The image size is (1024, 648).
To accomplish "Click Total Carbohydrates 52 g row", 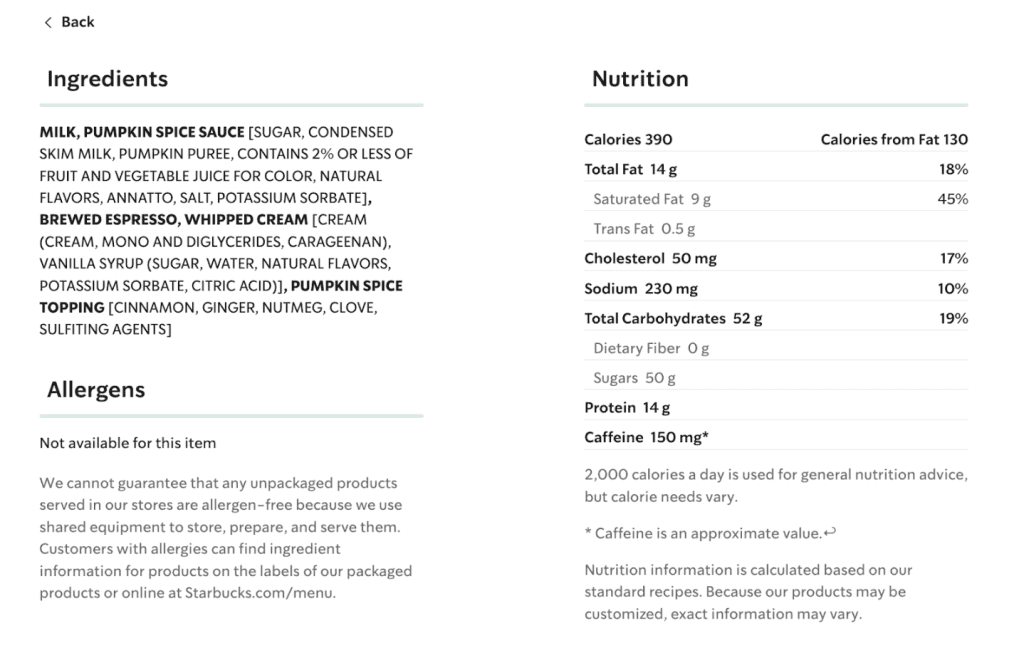I will pyautogui.click(x=776, y=319).
